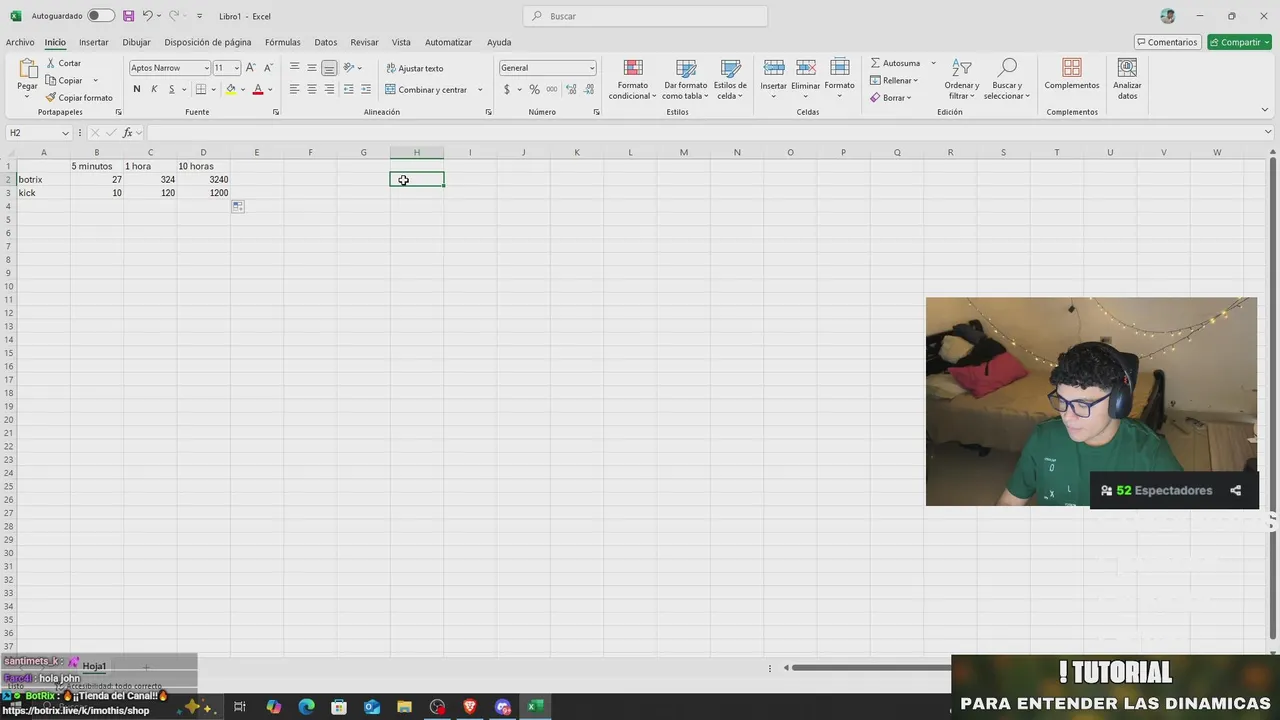Align text to the left
Viewport: 1280px width, 720px height.
tap(294, 89)
